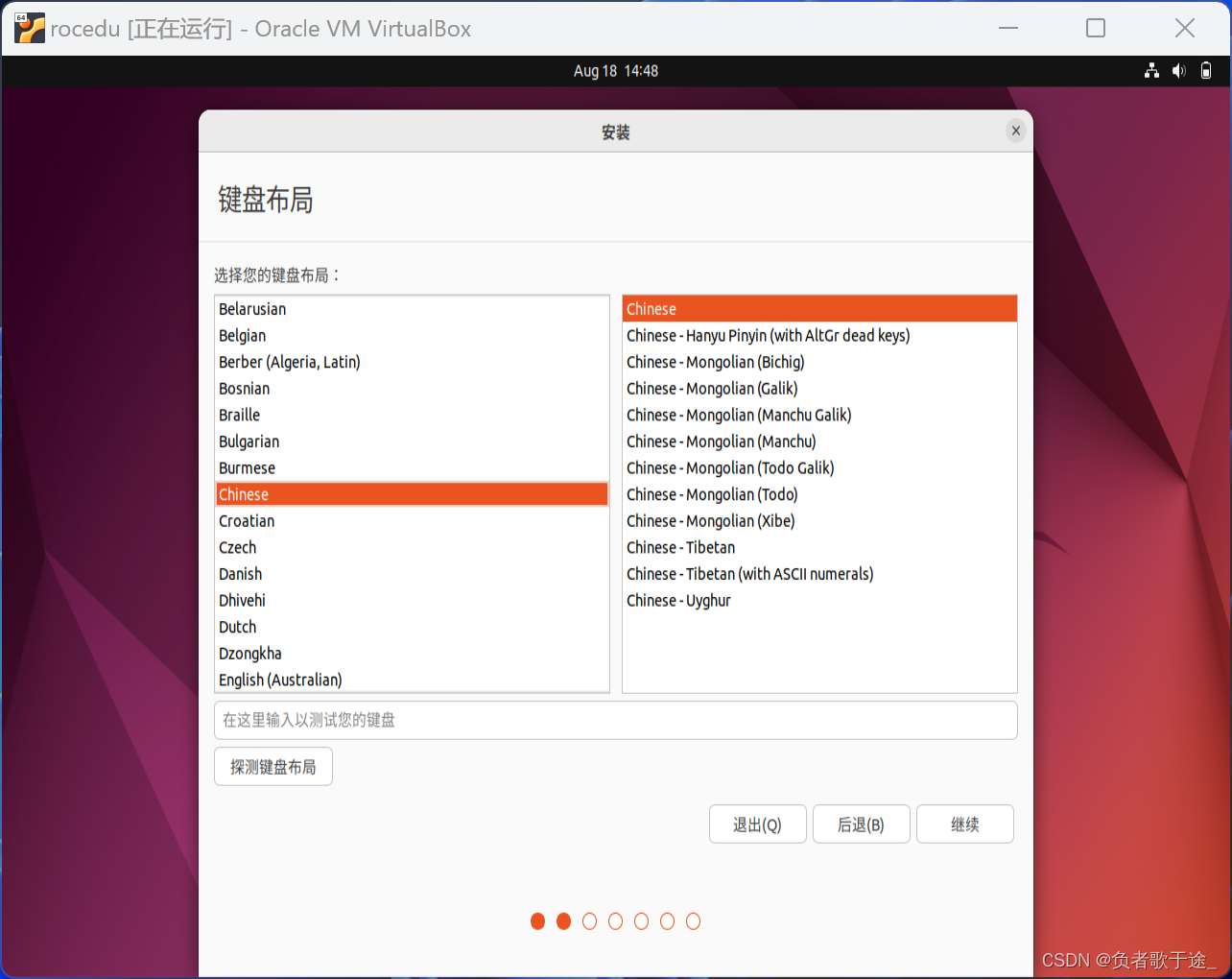Select Dhivehi in the layout list
The width and height of the screenshot is (1232, 979).
tap(413, 601)
